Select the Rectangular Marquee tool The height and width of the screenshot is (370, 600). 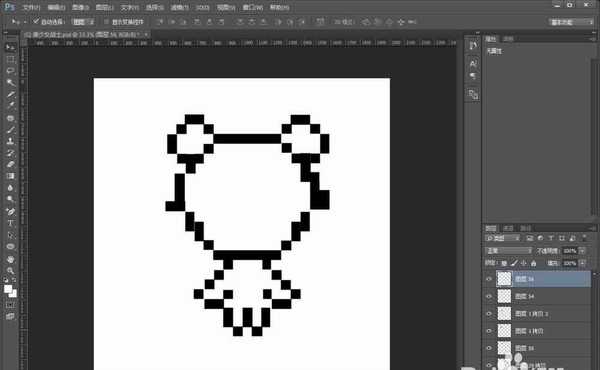click(x=11, y=59)
